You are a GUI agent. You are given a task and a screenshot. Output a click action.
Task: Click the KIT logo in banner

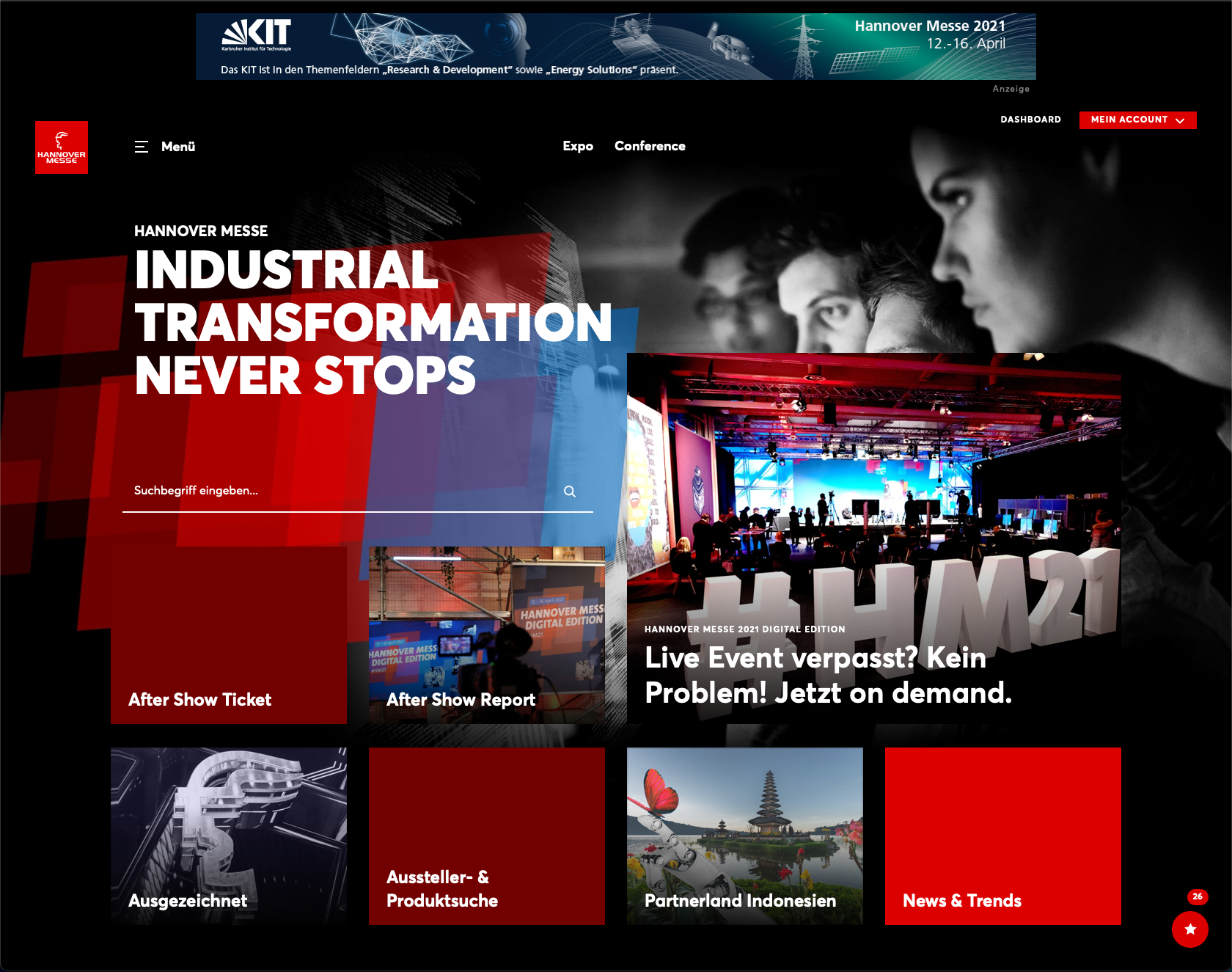pyautogui.click(x=257, y=34)
